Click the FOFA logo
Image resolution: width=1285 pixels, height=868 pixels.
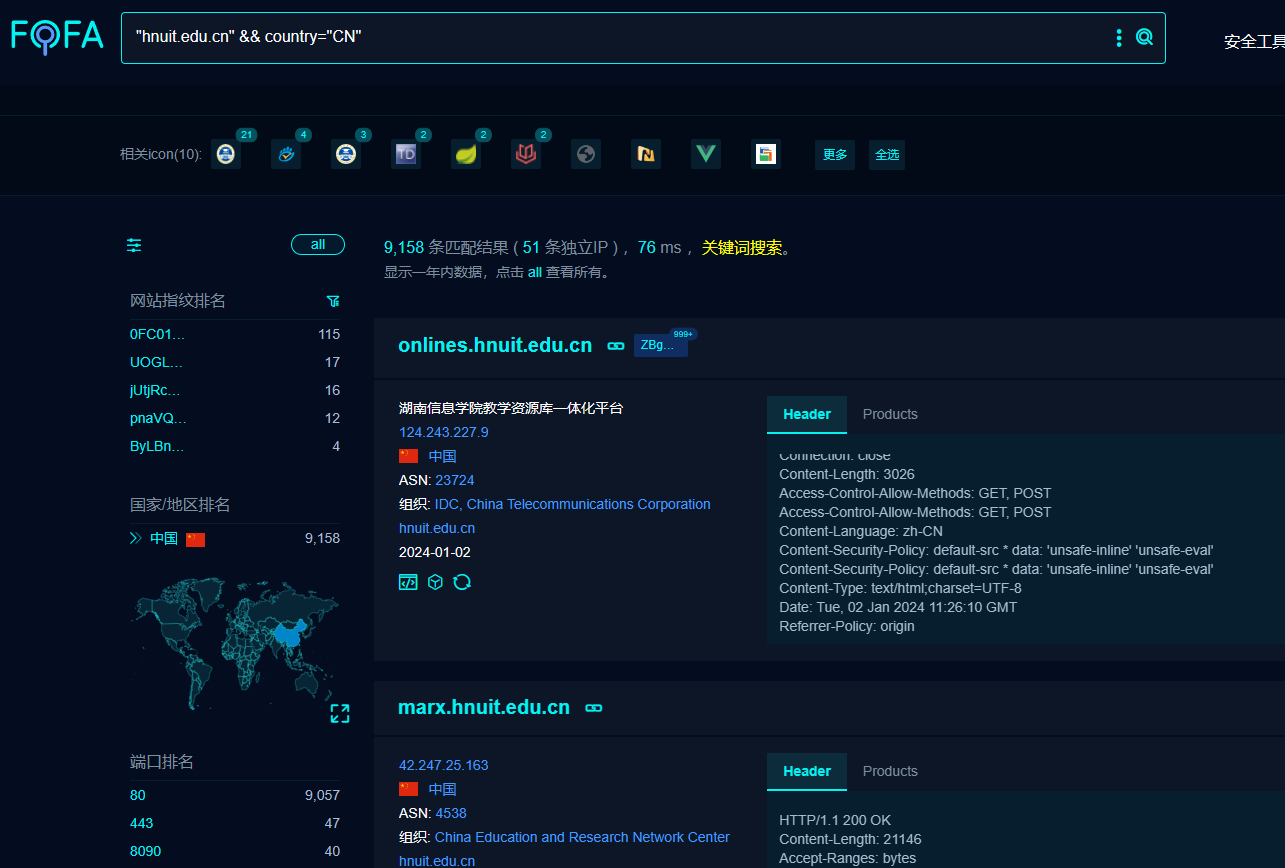tap(57, 37)
